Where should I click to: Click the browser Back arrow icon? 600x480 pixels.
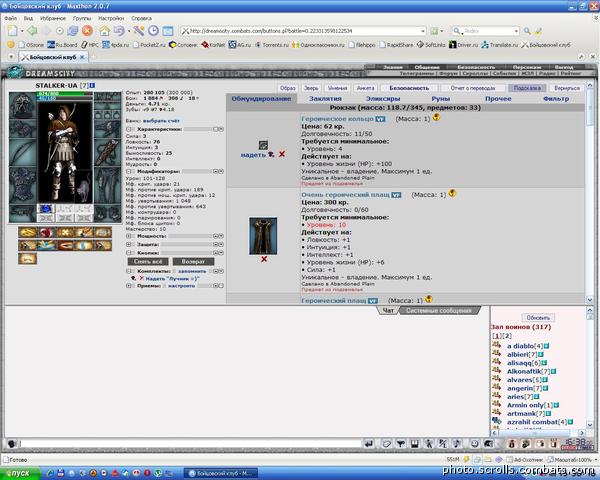pos(33,31)
